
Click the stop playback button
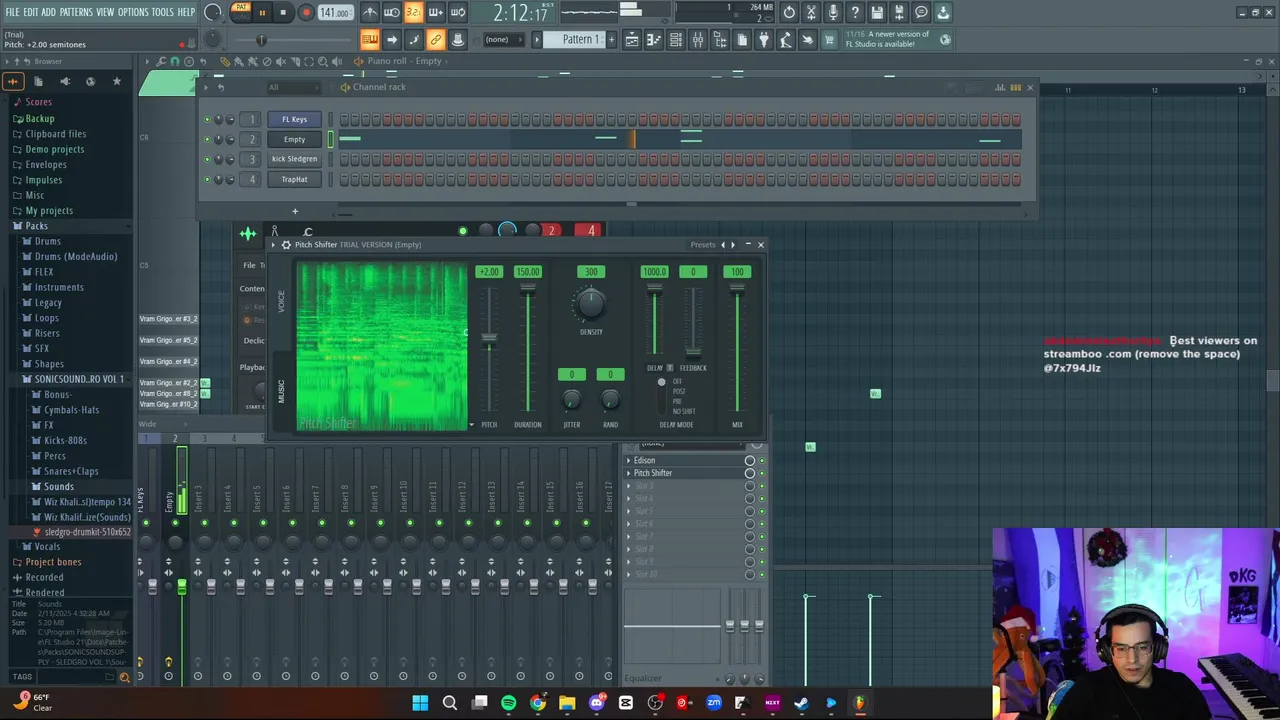pyautogui.click(x=283, y=13)
